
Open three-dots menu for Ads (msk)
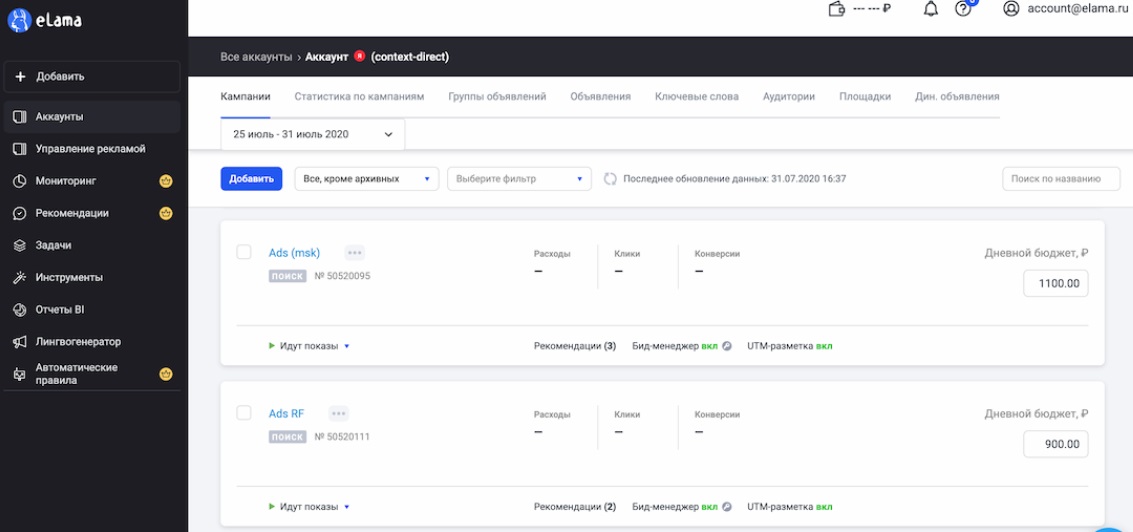354,252
